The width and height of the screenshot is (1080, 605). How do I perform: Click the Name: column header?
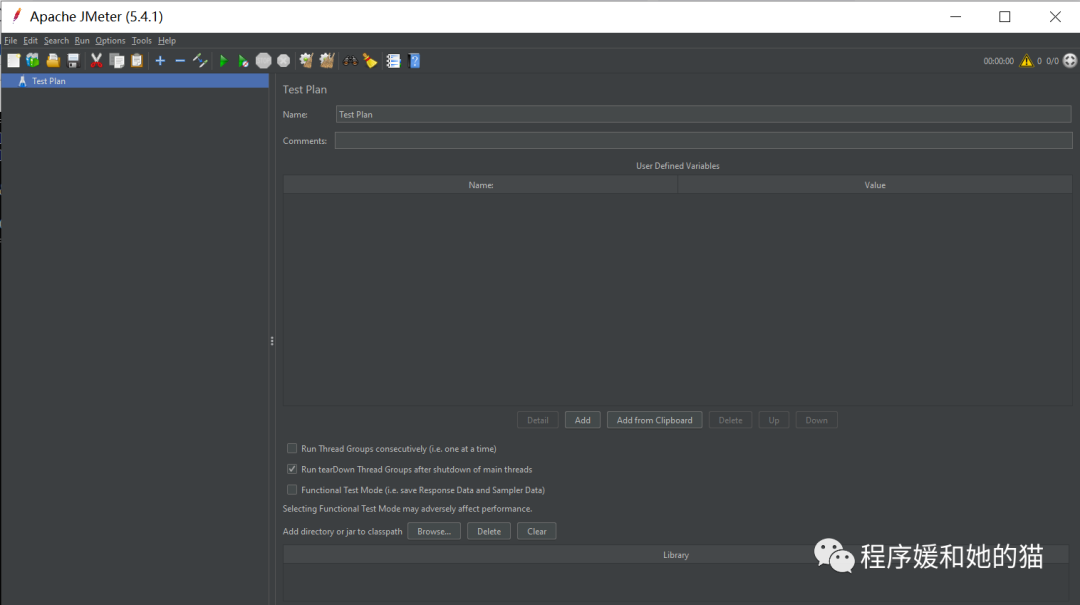pyautogui.click(x=480, y=185)
